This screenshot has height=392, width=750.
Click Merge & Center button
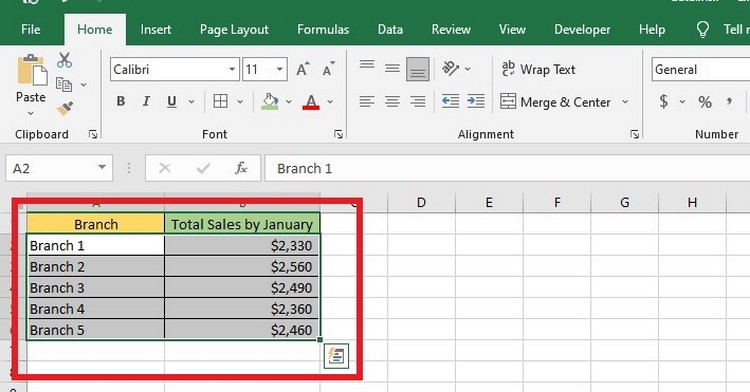point(555,102)
